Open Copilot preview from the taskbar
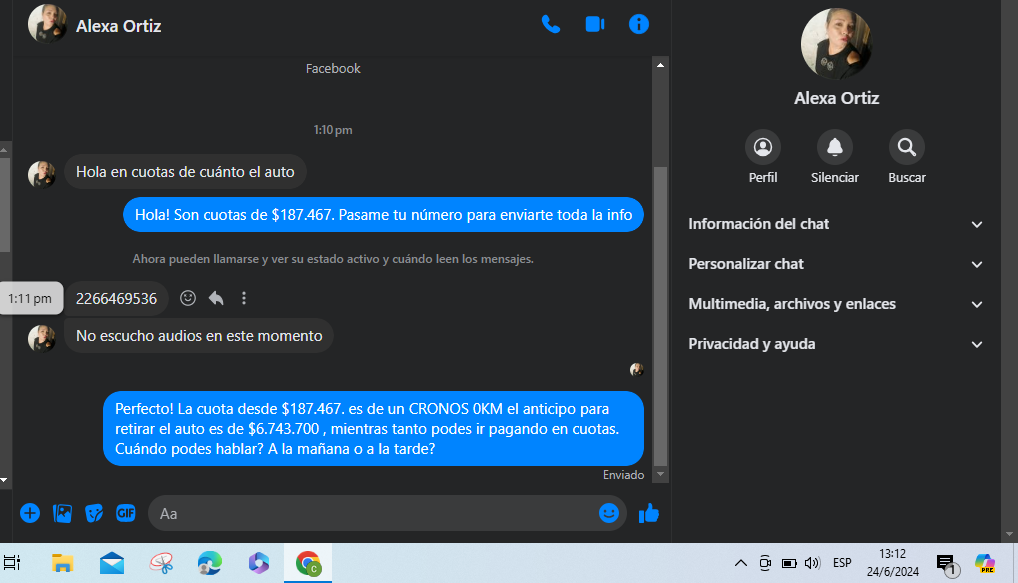The width and height of the screenshot is (1018, 583). tap(985, 563)
